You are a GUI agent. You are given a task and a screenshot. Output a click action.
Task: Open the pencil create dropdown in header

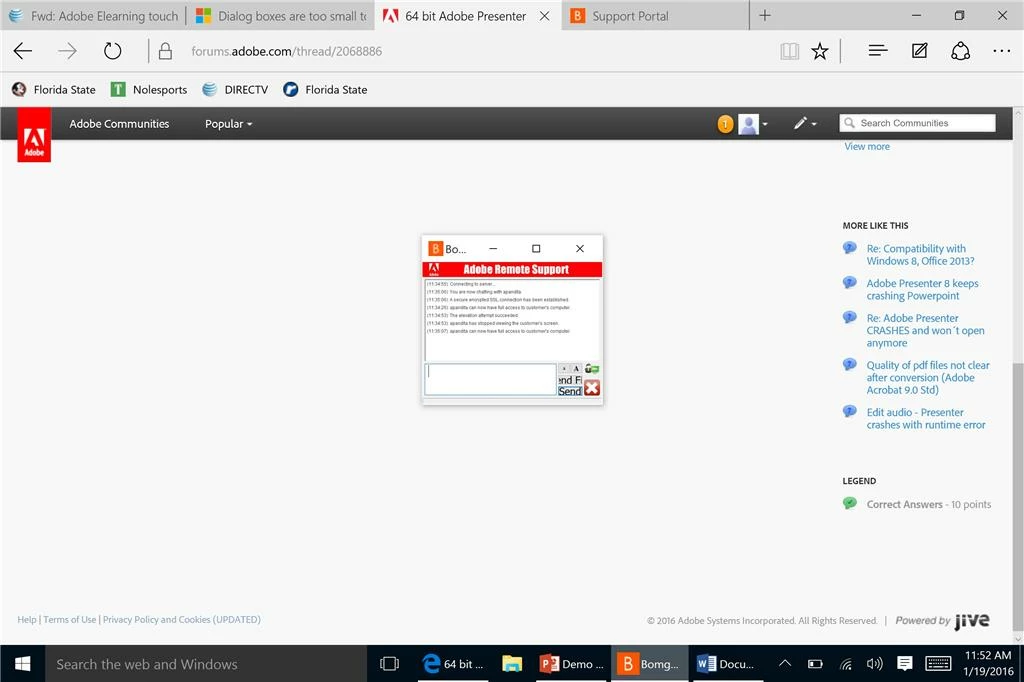tap(805, 123)
